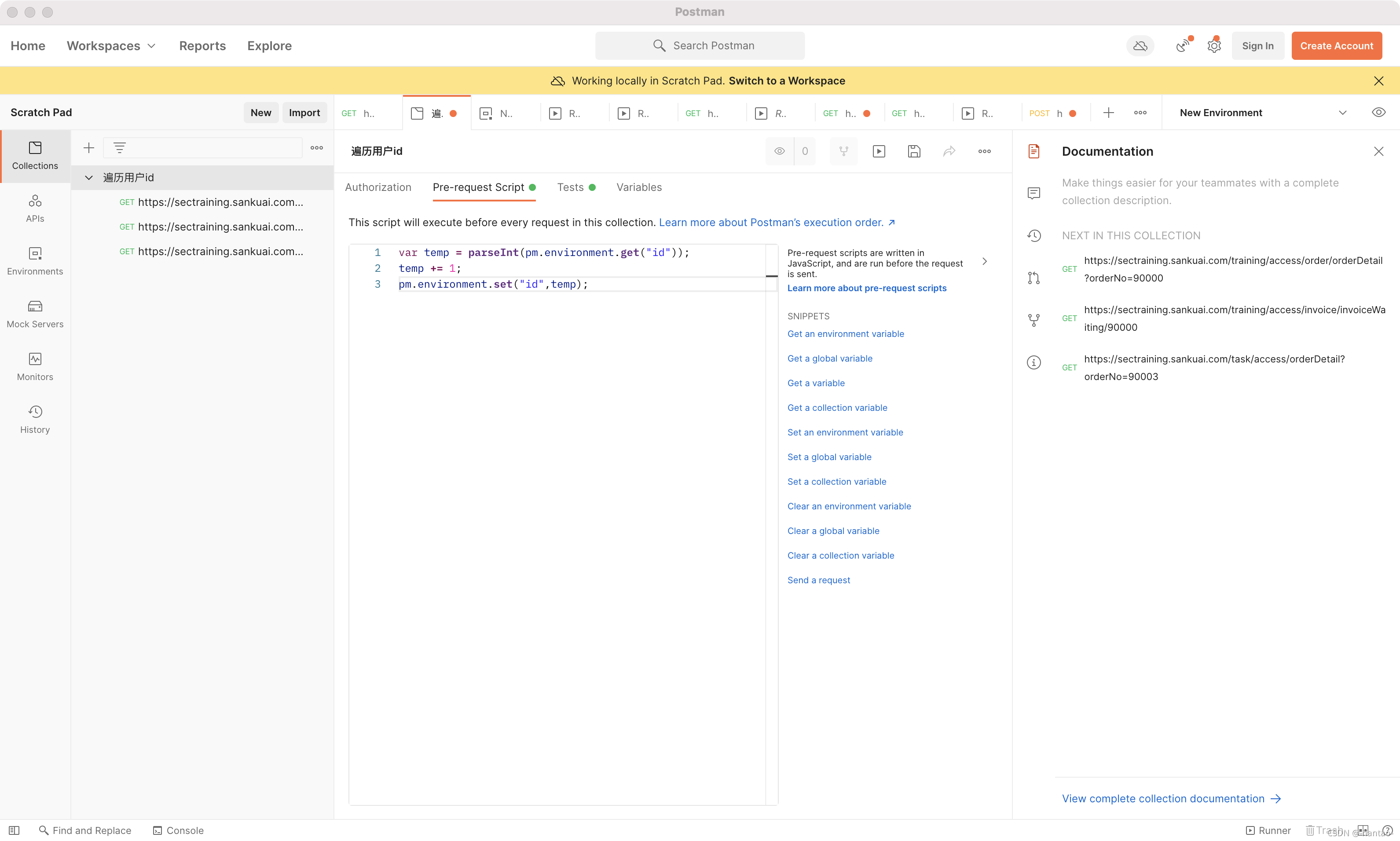This screenshot has width=1400, height=841.
Task: Switch to the Variables tab
Action: point(639,187)
